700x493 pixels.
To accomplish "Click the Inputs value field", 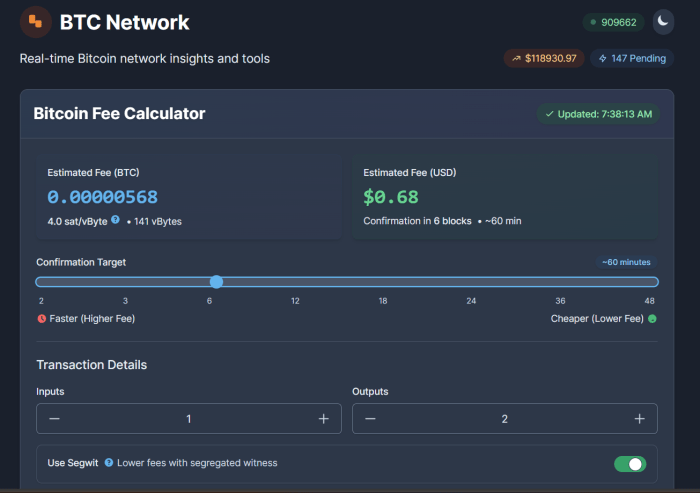I will (189, 419).
